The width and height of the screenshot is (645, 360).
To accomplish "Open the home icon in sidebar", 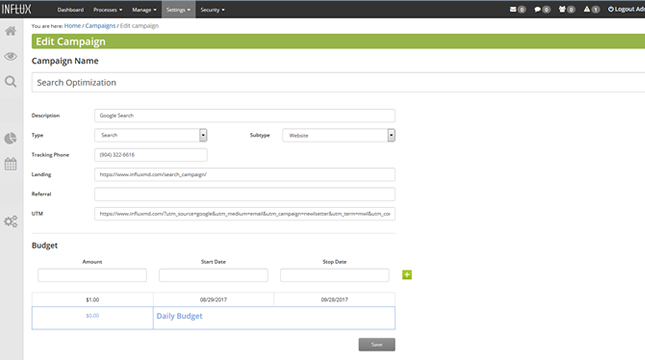I will tap(11, 31).
